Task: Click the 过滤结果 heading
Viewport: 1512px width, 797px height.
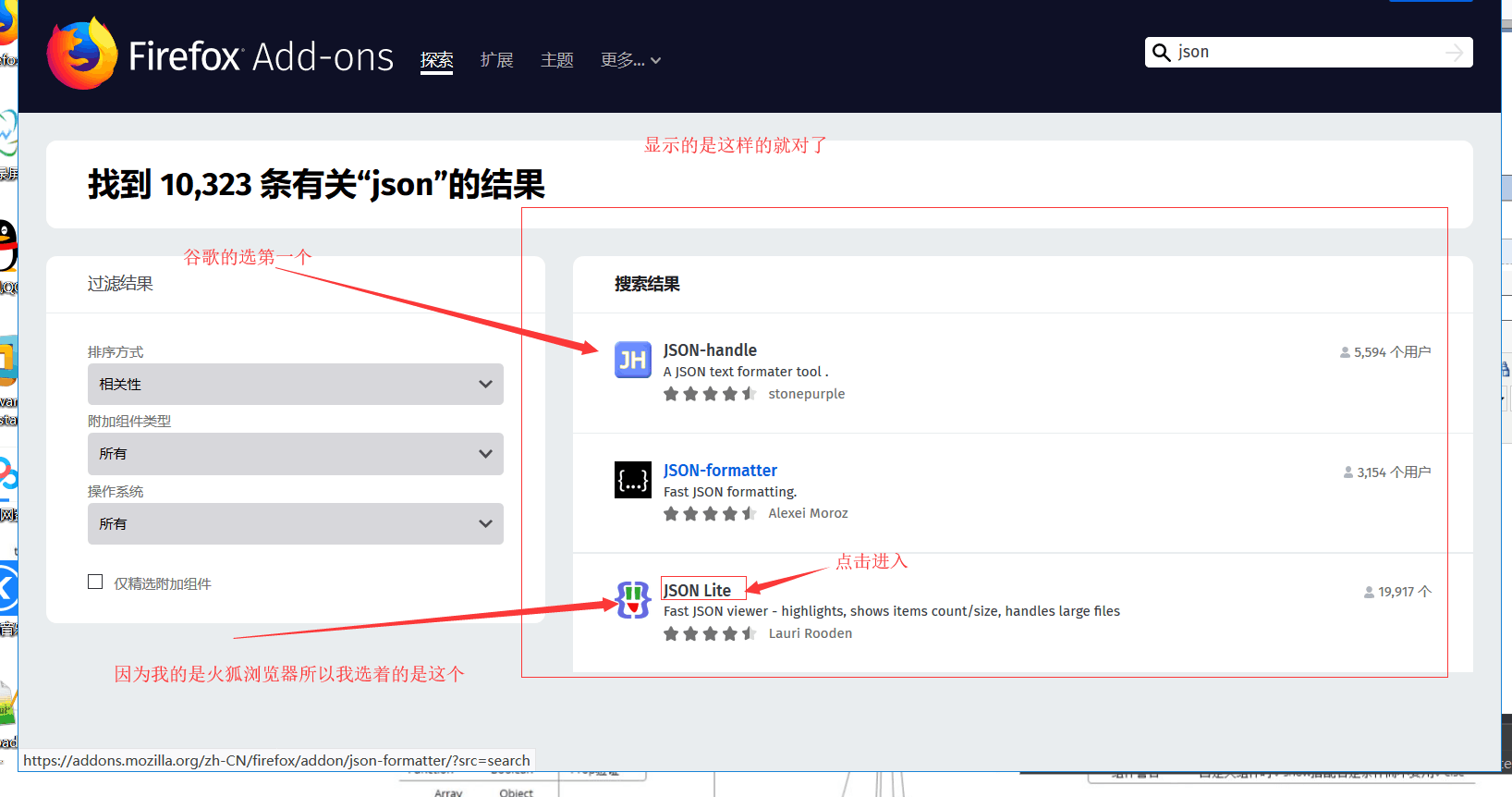Action: 120,284
